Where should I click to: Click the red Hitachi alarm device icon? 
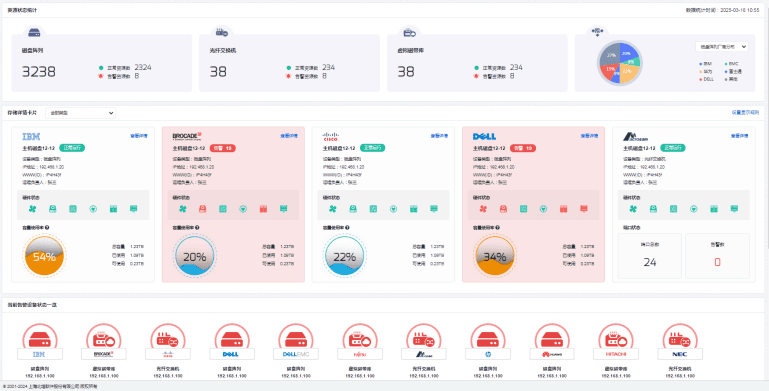(x=615, y=339)
